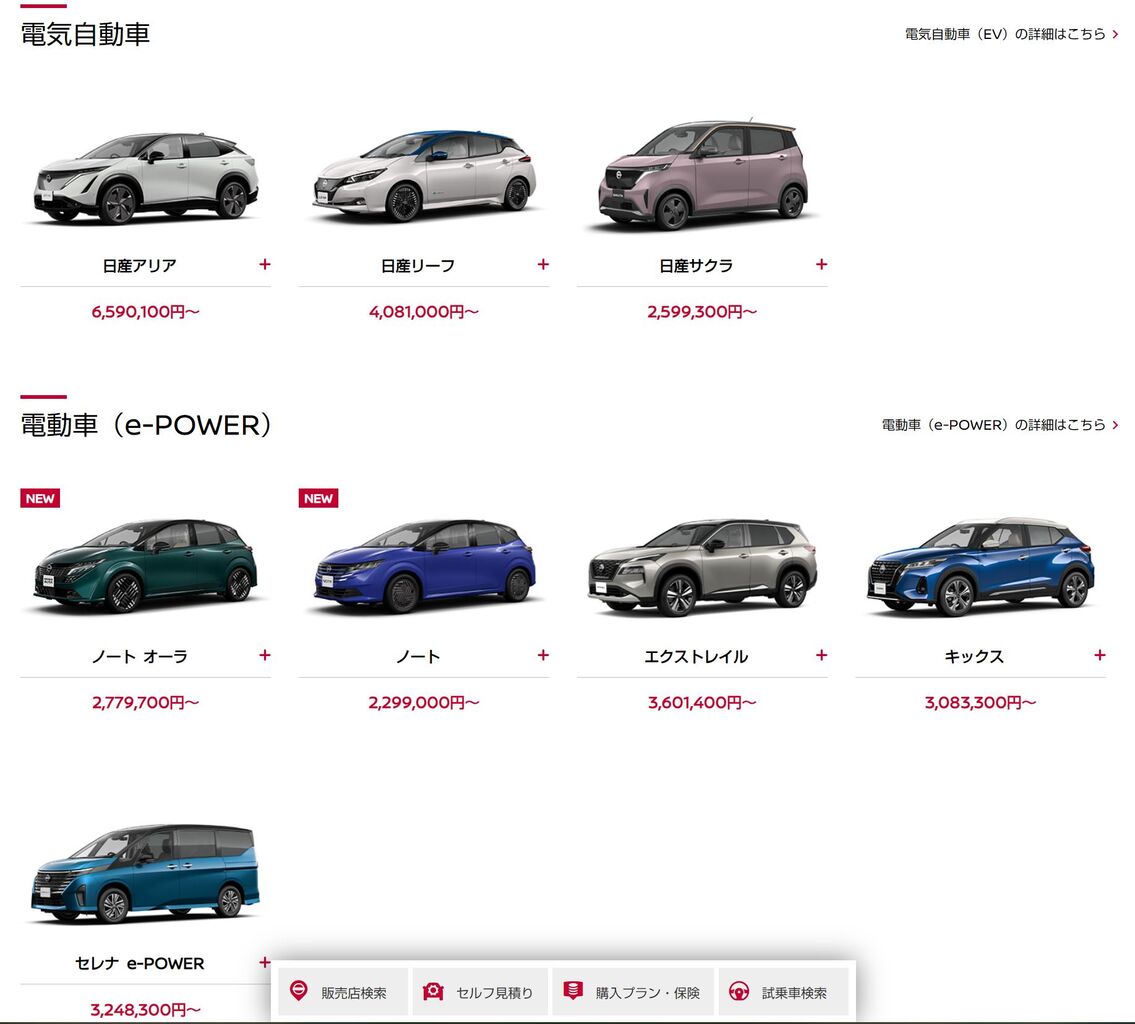
Task: Click the 購入プラン・保険 button
Action: pos(633,992)
